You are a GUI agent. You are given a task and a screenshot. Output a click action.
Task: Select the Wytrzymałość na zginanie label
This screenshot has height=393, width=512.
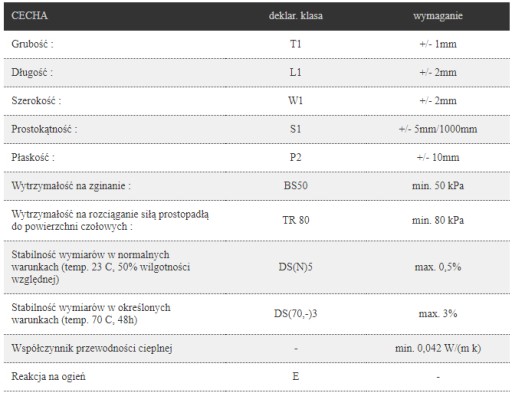(71, 186)
